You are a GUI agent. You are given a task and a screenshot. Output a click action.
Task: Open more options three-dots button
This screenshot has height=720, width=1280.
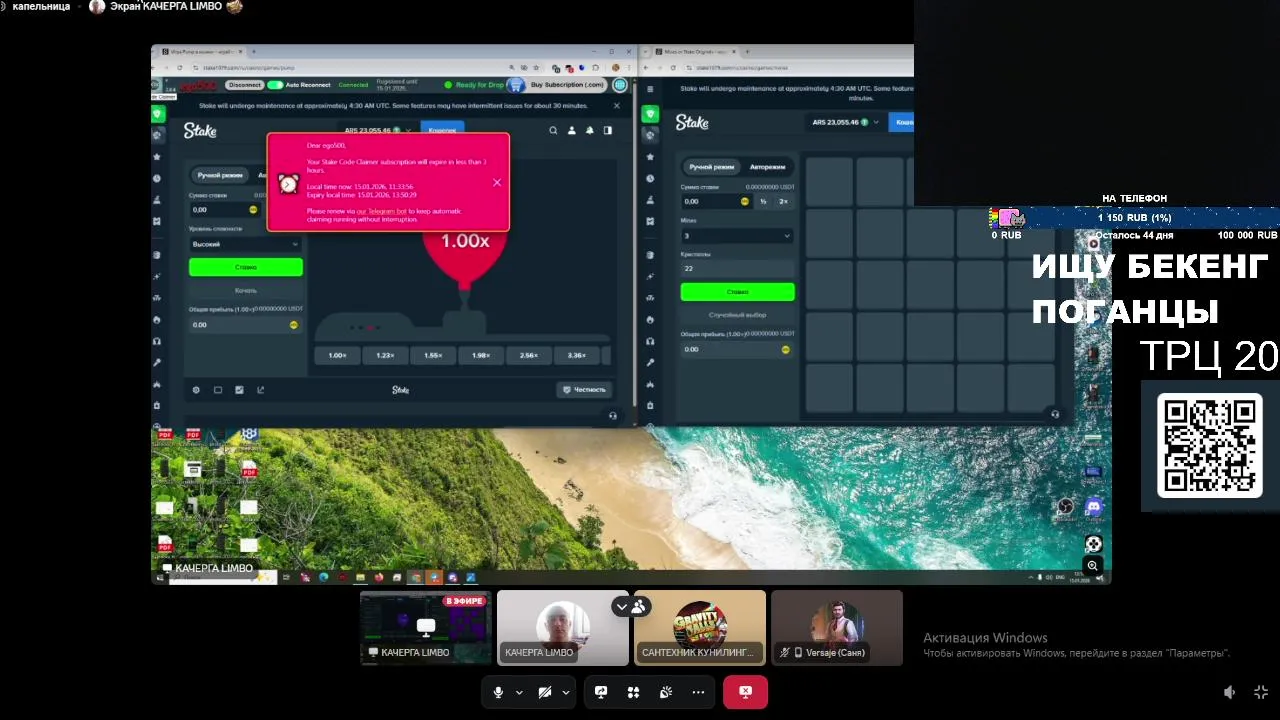coord(699,692)
